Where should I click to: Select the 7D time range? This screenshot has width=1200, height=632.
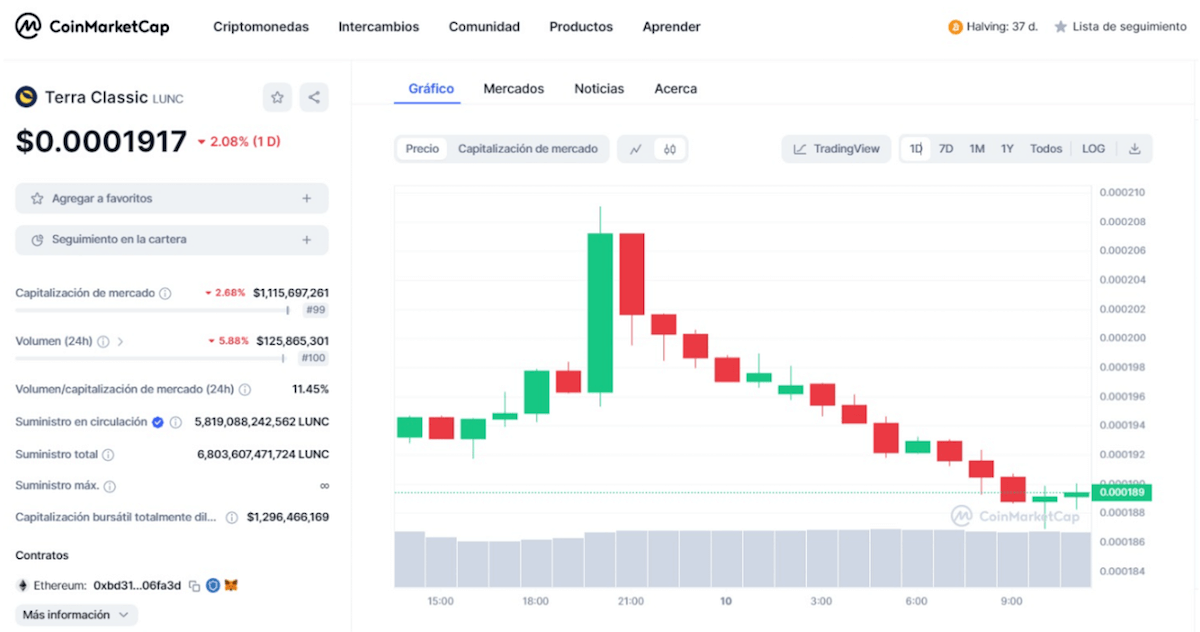point(946,148)
